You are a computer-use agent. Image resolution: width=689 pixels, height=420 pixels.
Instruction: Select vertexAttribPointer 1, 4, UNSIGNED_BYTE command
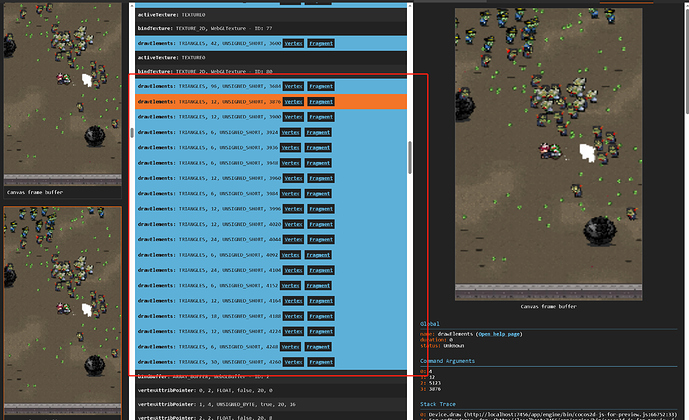[271, 404]
